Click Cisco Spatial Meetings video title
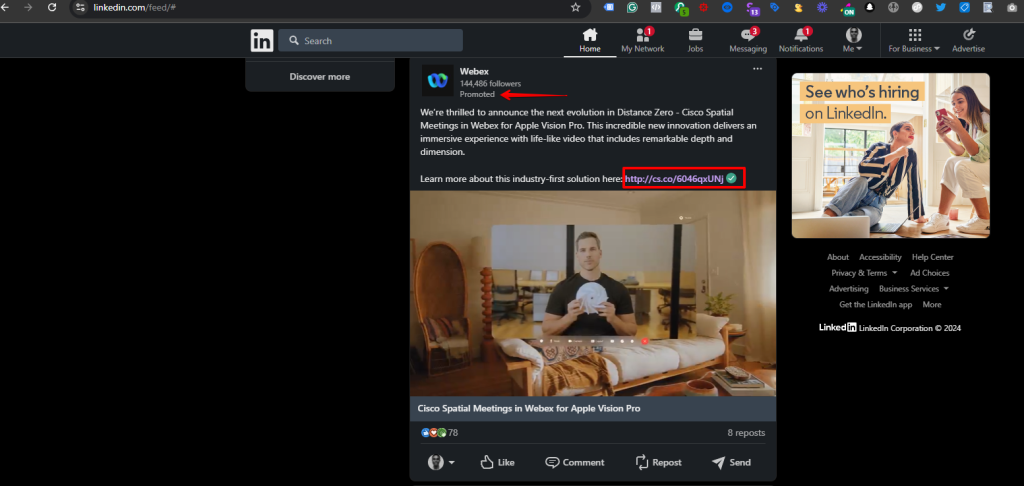This screenshot has height=486, width=1024. point(529,408)
